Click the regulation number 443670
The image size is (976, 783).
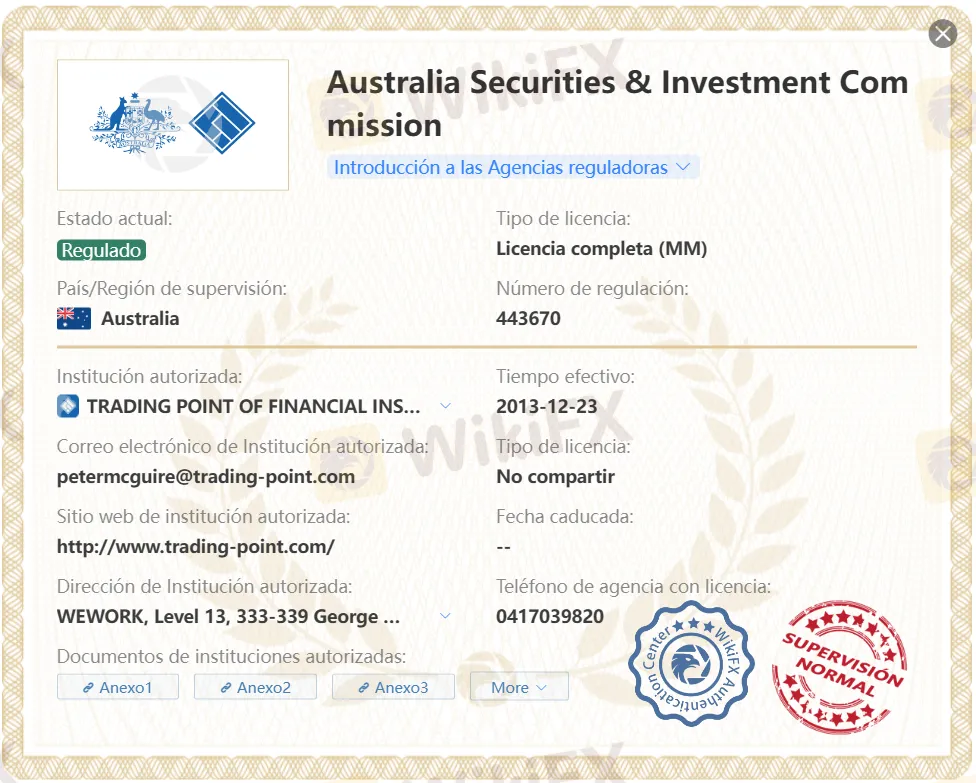pyautogui.click(x=528, y=318)
